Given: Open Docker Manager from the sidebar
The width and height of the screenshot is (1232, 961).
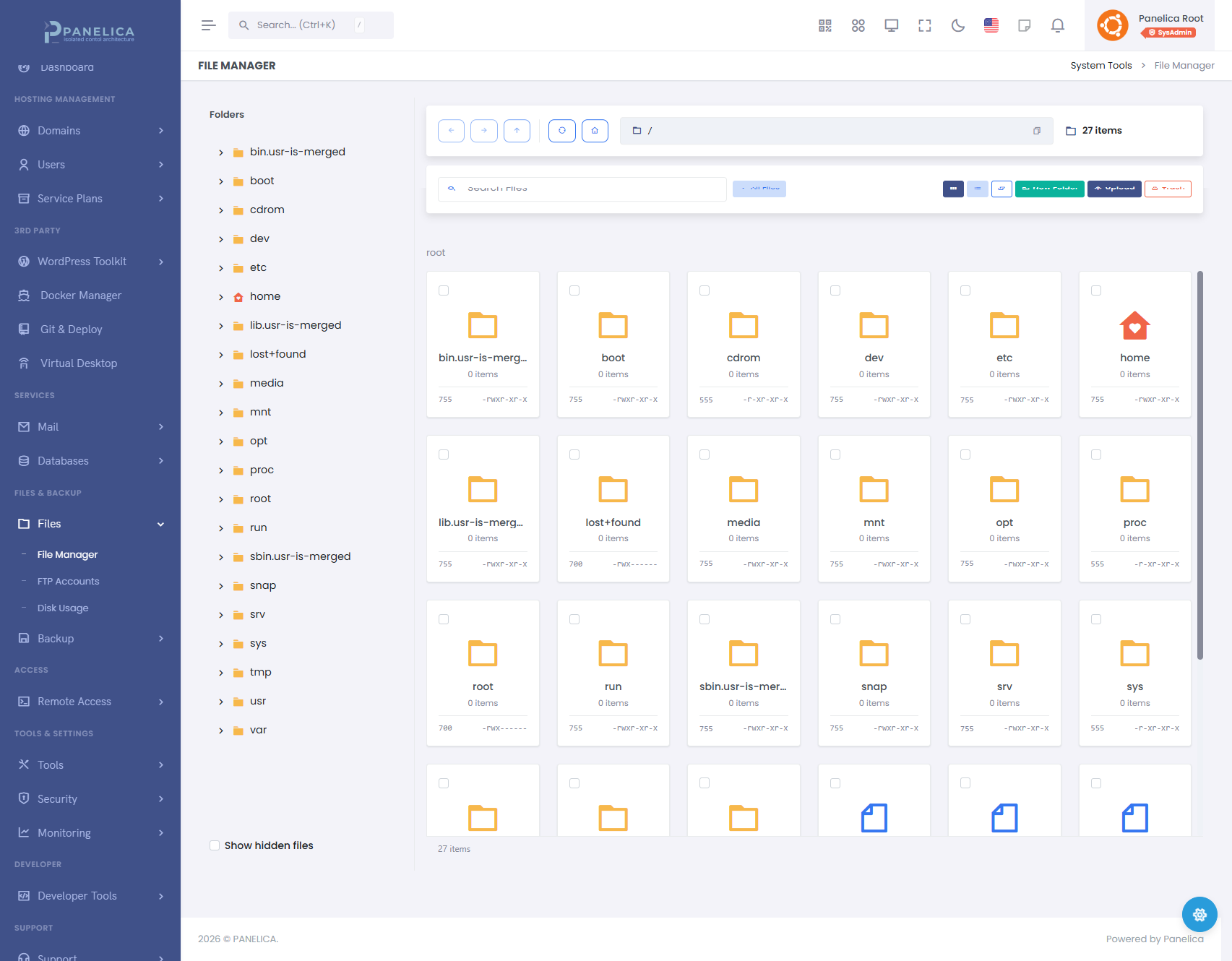Looking at the screenshot, I should 79,295.
